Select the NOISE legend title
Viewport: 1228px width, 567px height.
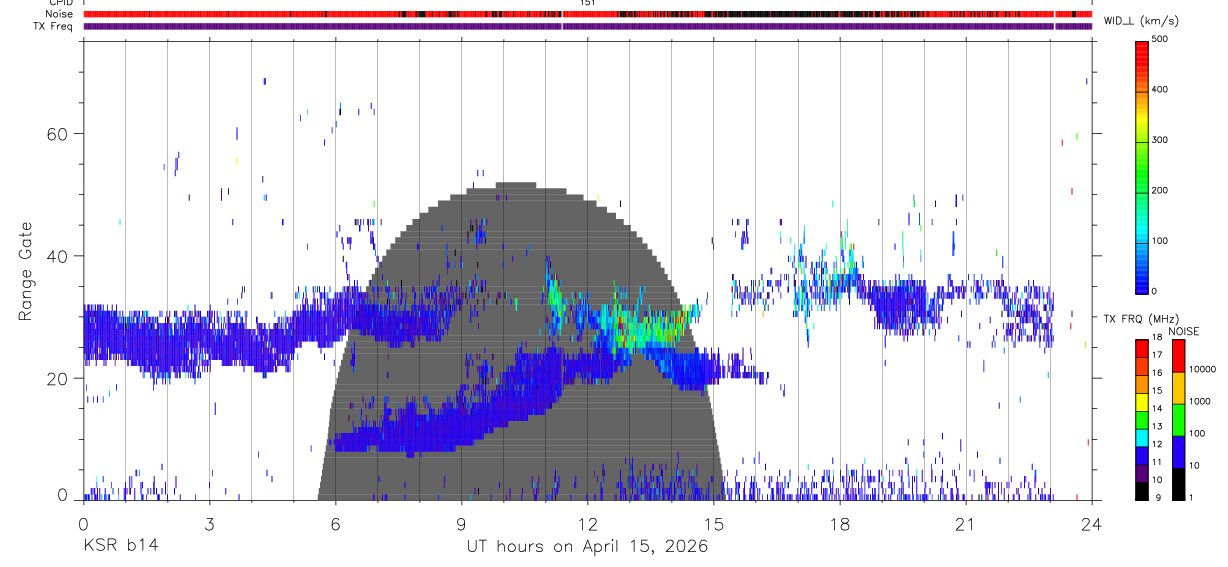(x=1183, y=331)
